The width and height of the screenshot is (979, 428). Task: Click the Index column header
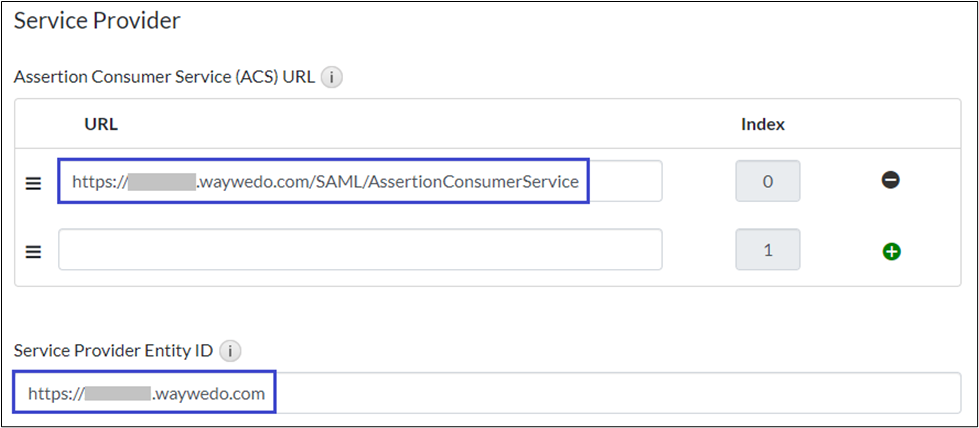(762, 124)
